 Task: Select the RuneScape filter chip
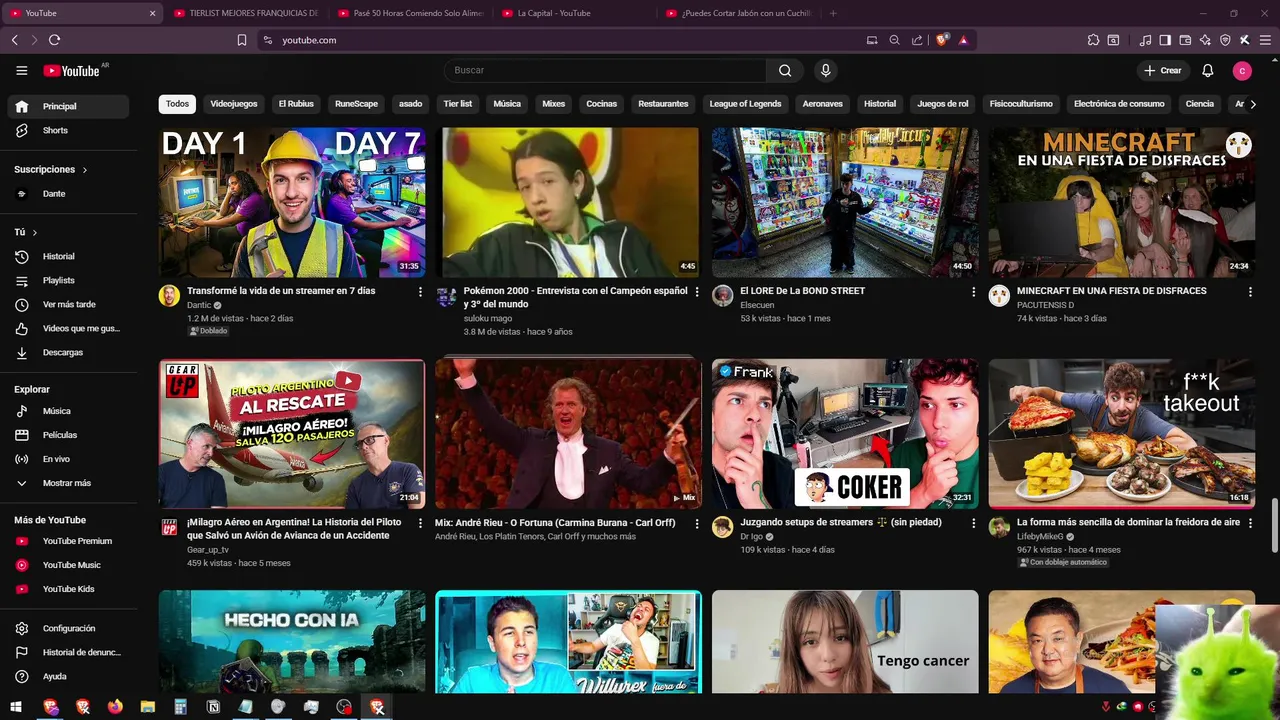pyautogui.click(x=356, y=104)
